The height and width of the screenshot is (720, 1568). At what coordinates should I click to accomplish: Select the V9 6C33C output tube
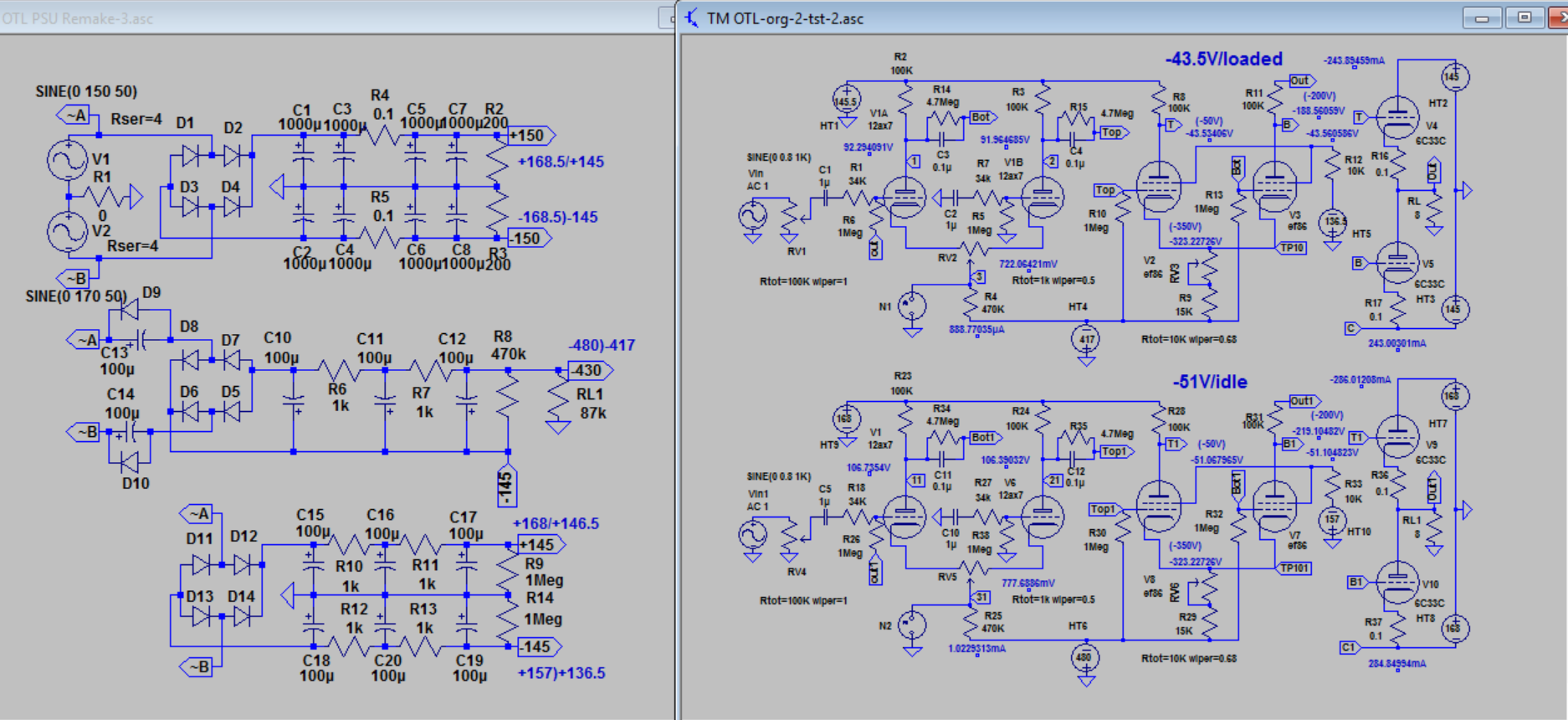point(1396,438)
